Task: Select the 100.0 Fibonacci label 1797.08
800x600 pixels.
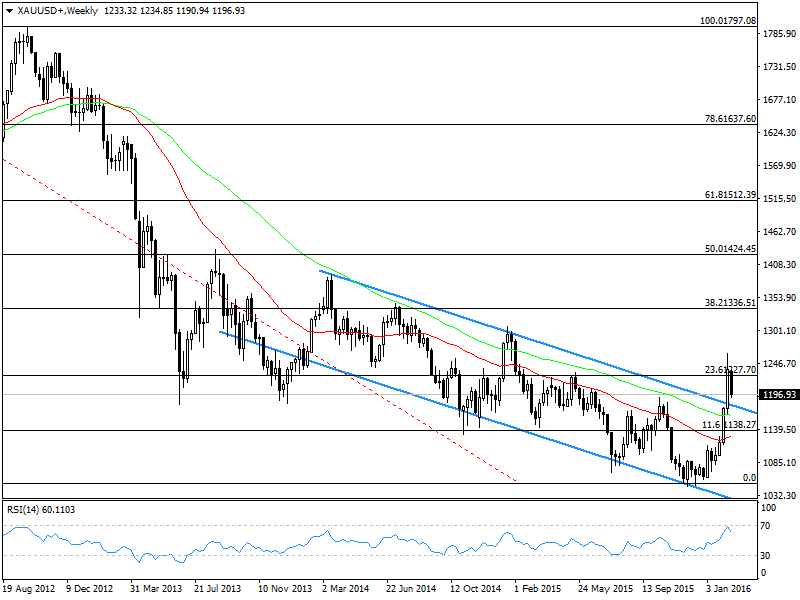Action: point(728,21)
